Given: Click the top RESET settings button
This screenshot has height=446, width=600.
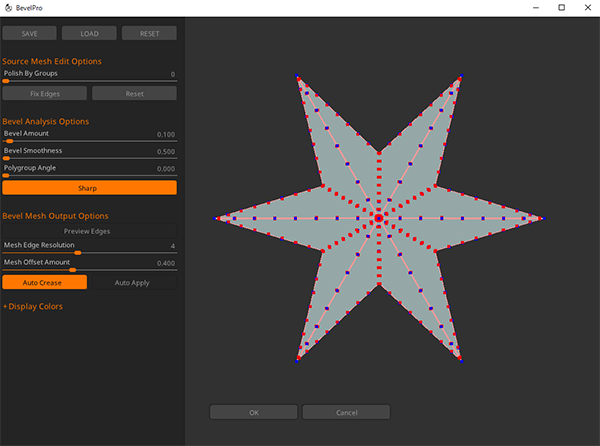Looking at the screenshot, I should tap(149, 33).
